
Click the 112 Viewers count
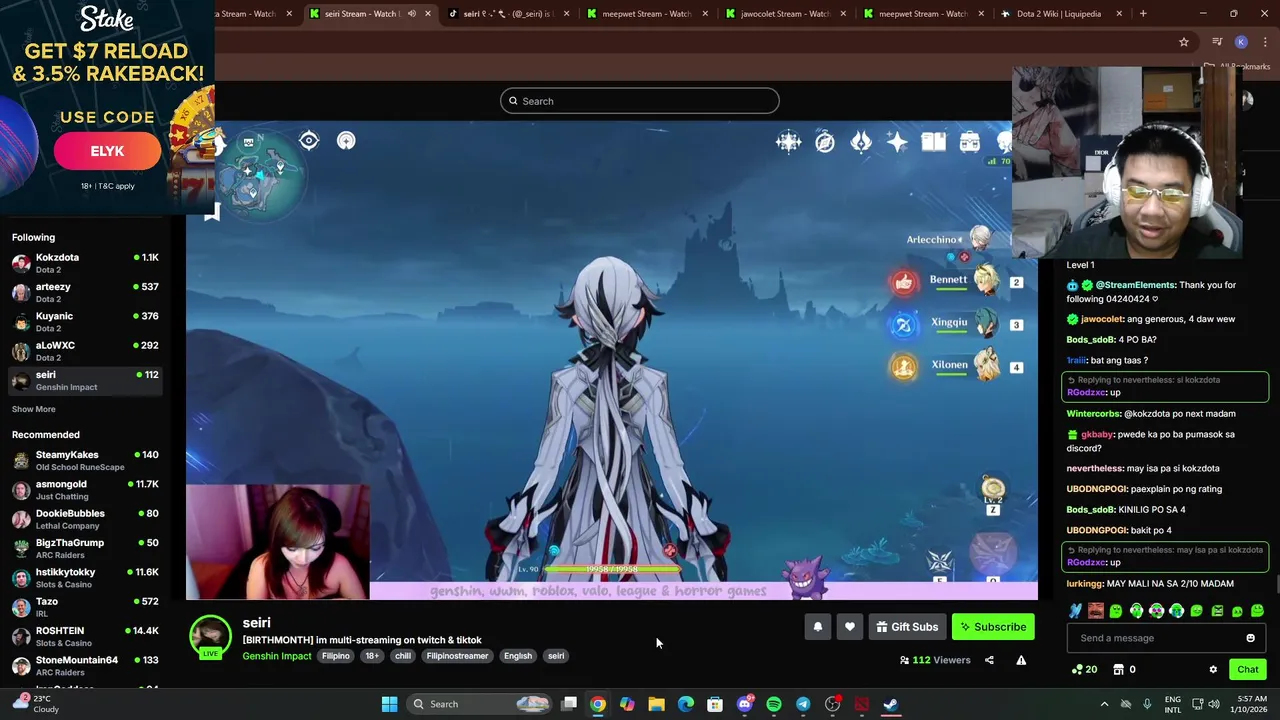pos(935,660)
